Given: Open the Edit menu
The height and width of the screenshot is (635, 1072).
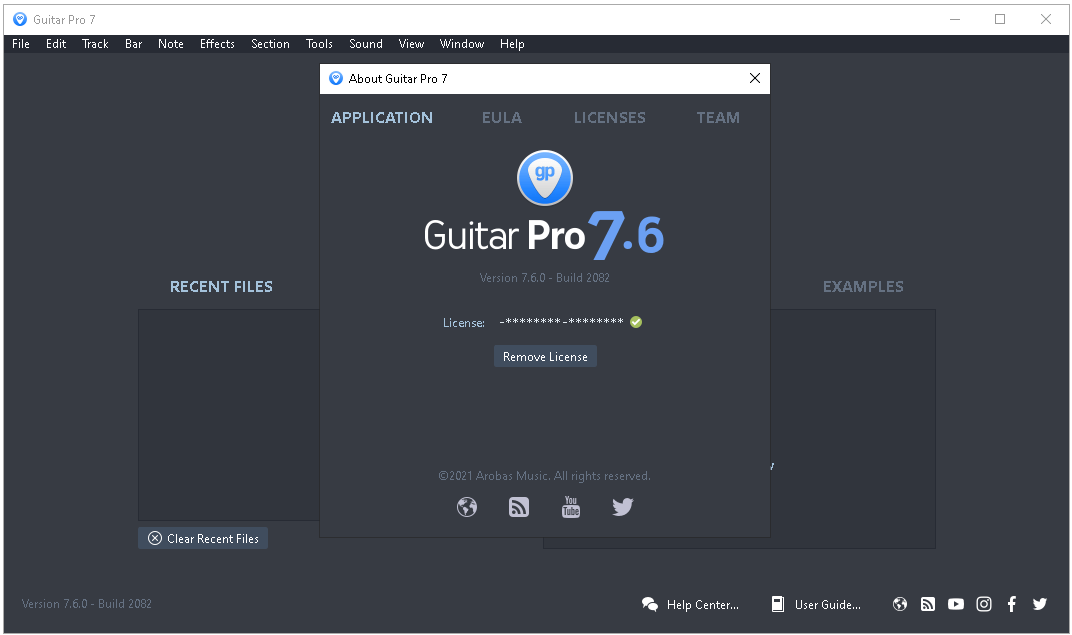Looking at the screenshot, I should [x=56, y=44].
